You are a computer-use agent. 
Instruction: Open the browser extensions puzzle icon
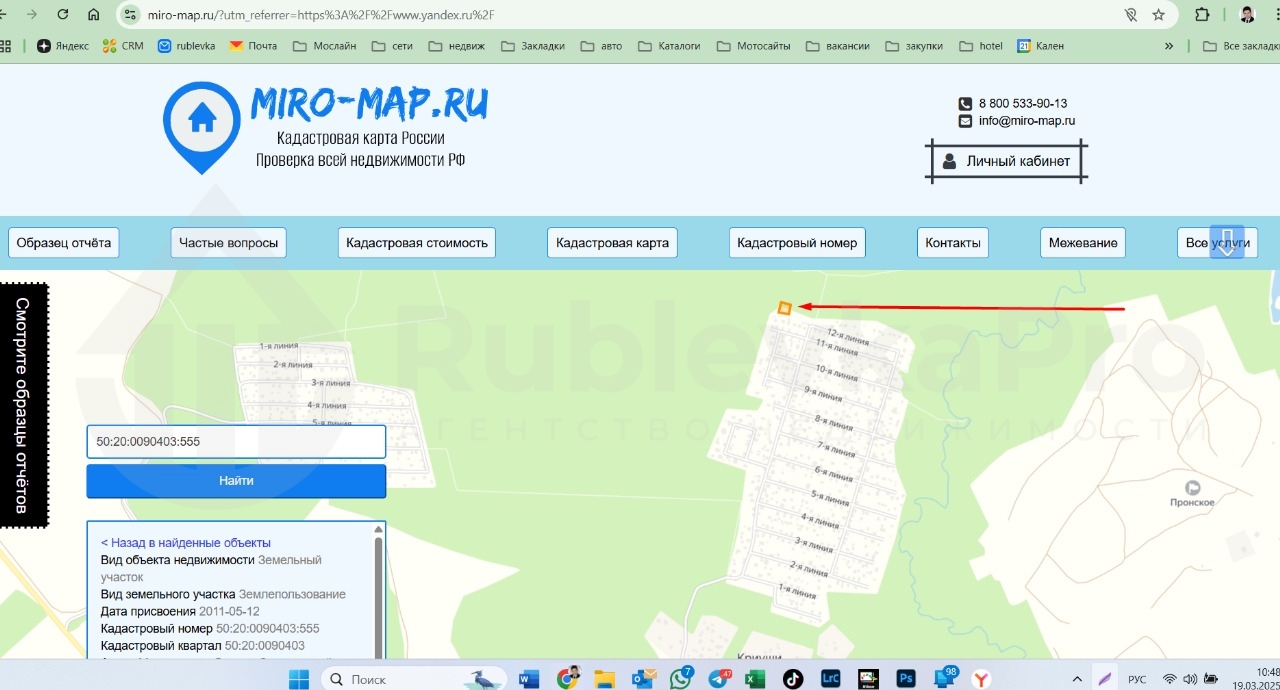[x=1202, y=15]
